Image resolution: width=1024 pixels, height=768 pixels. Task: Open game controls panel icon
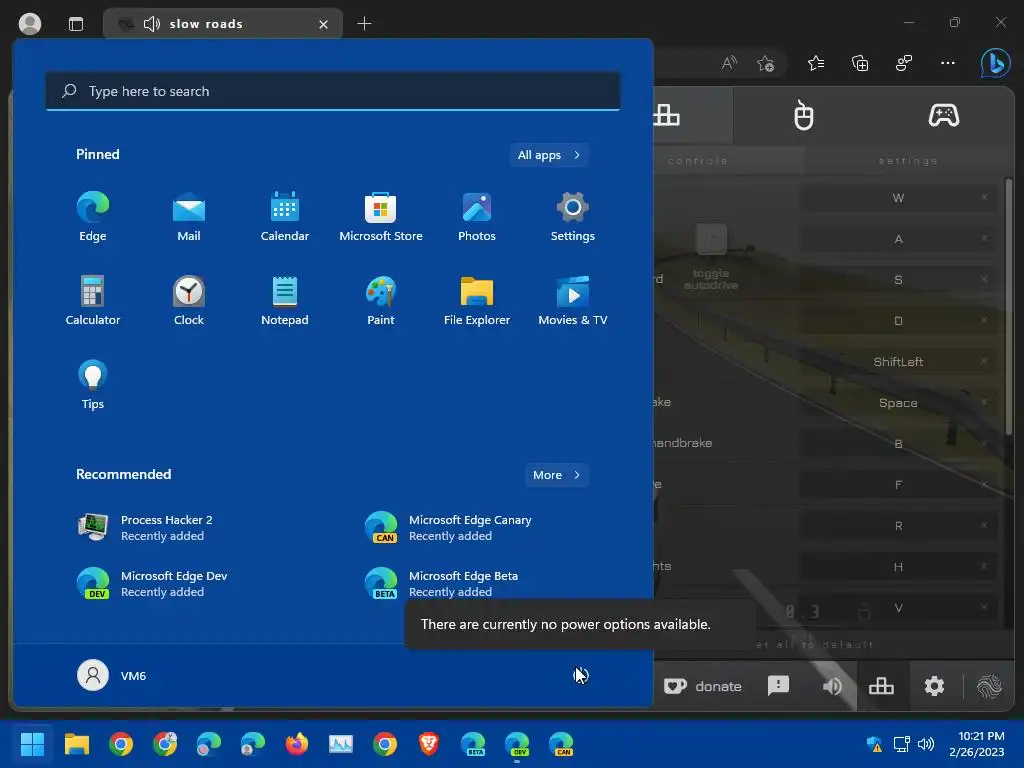[x=881, y=686]
